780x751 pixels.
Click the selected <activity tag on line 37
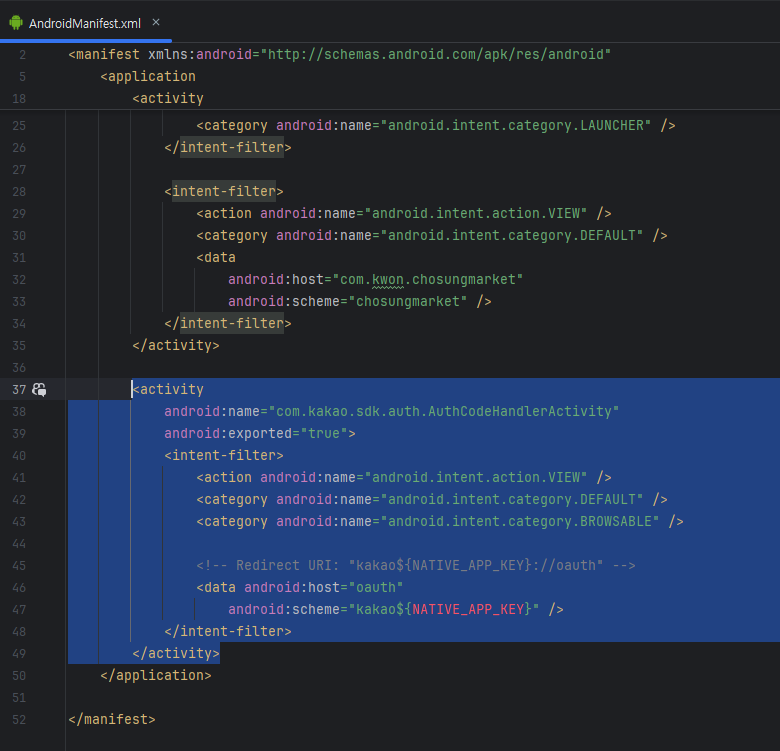[168, 389]
